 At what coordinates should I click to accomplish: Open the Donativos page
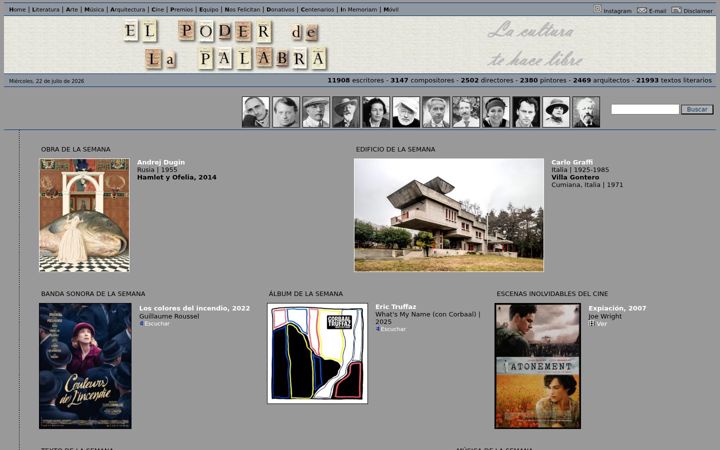tap(280, 9)
